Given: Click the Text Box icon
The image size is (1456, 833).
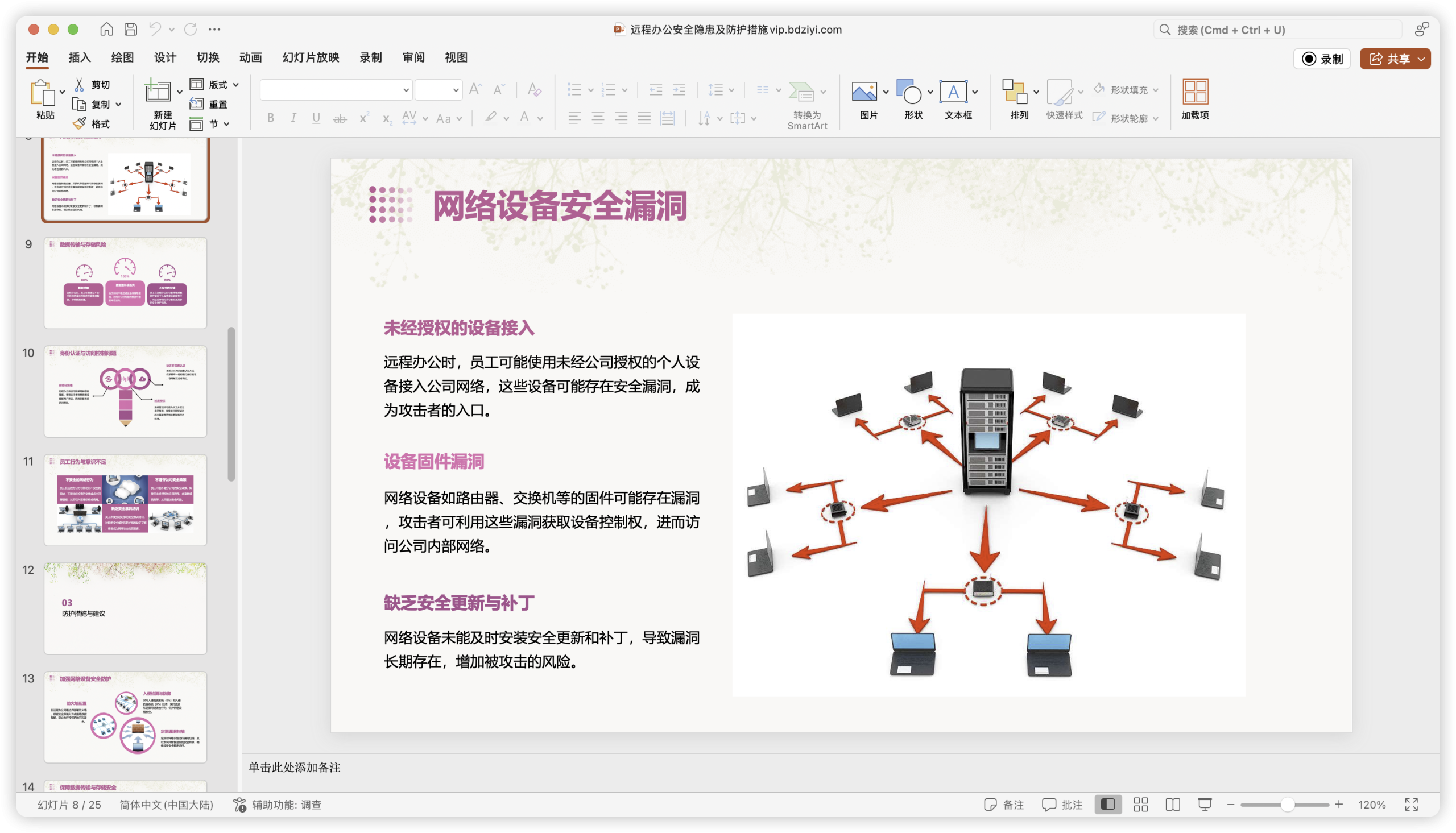Looking at the screenshot, I should pyautogui.click(x=953, y=92).
